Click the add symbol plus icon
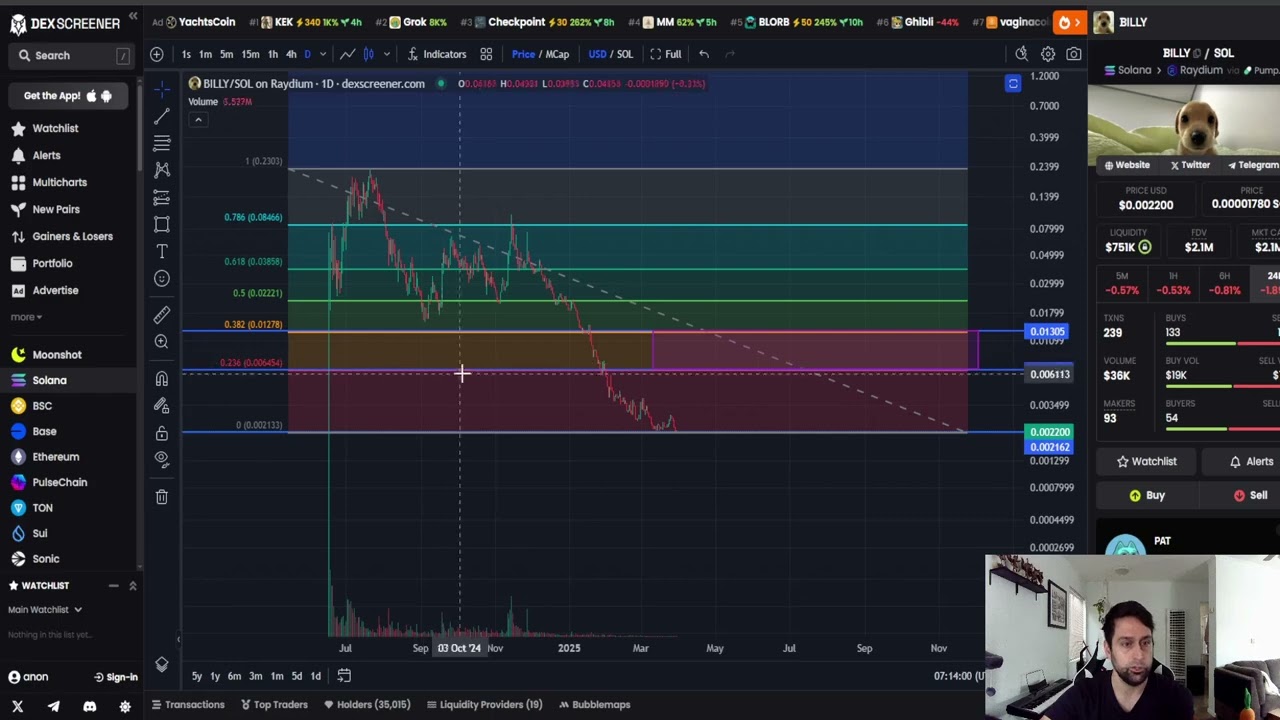This screenshot has width=1280, height=720. [x=157, y=54]
